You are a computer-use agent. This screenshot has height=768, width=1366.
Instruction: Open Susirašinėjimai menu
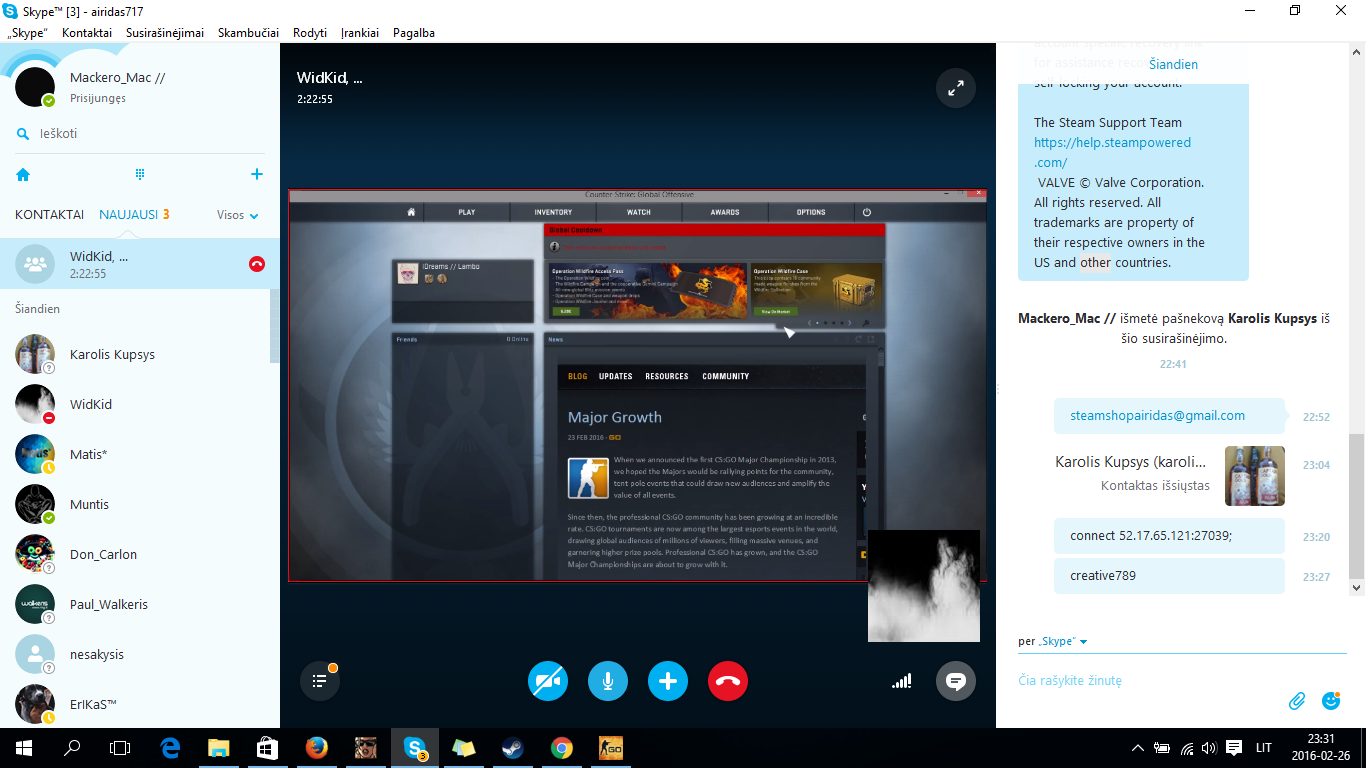[x=165, y=33]
